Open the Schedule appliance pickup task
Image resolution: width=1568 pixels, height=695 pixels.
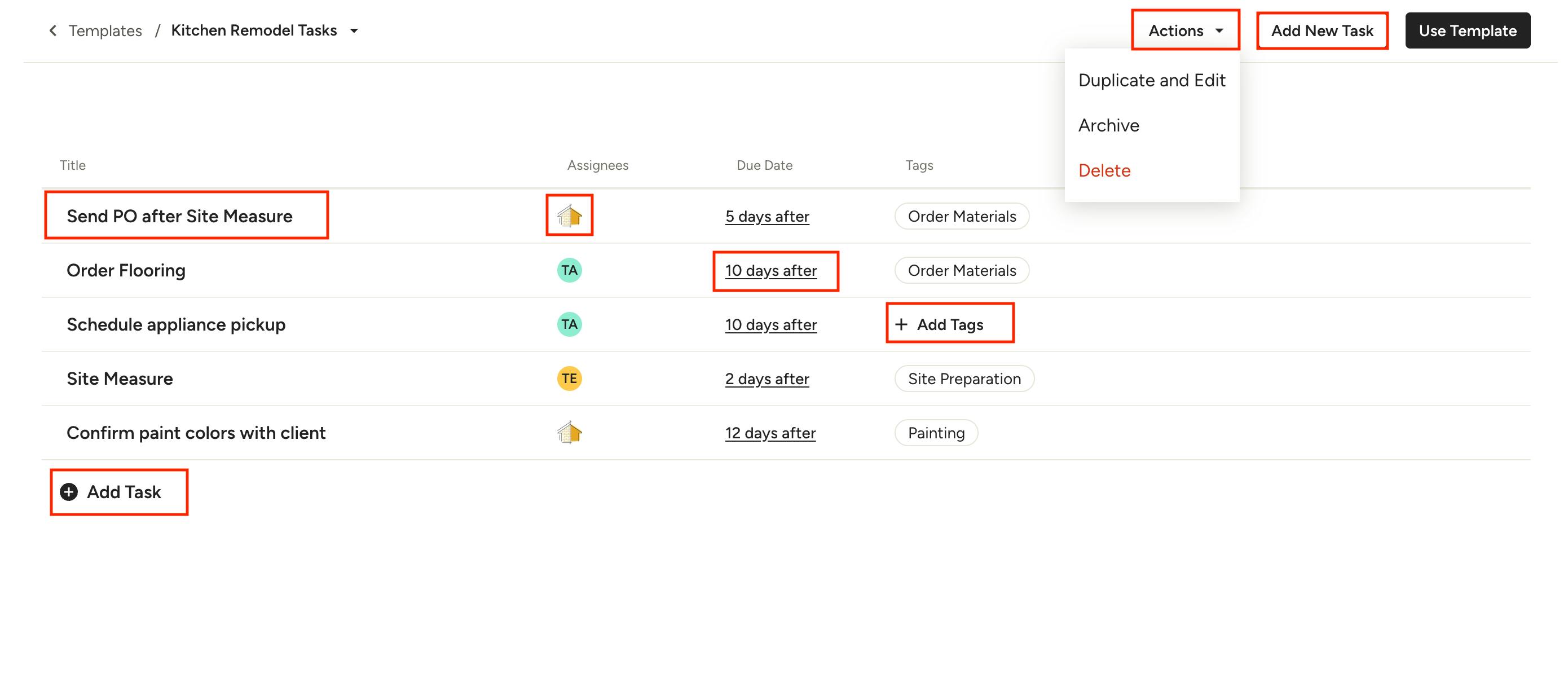(176, 324)
